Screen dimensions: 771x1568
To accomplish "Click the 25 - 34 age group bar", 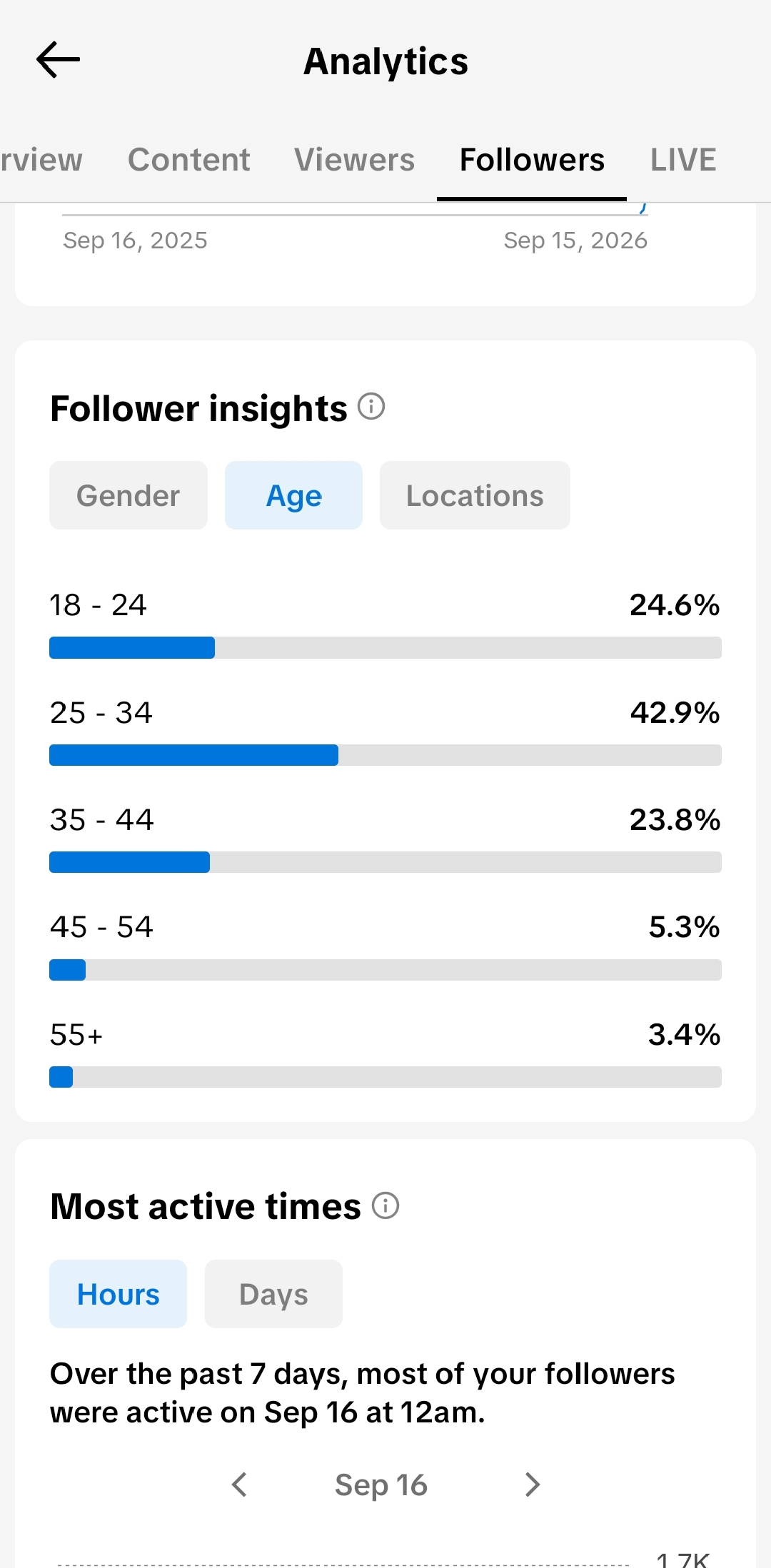I will point(385,755).
